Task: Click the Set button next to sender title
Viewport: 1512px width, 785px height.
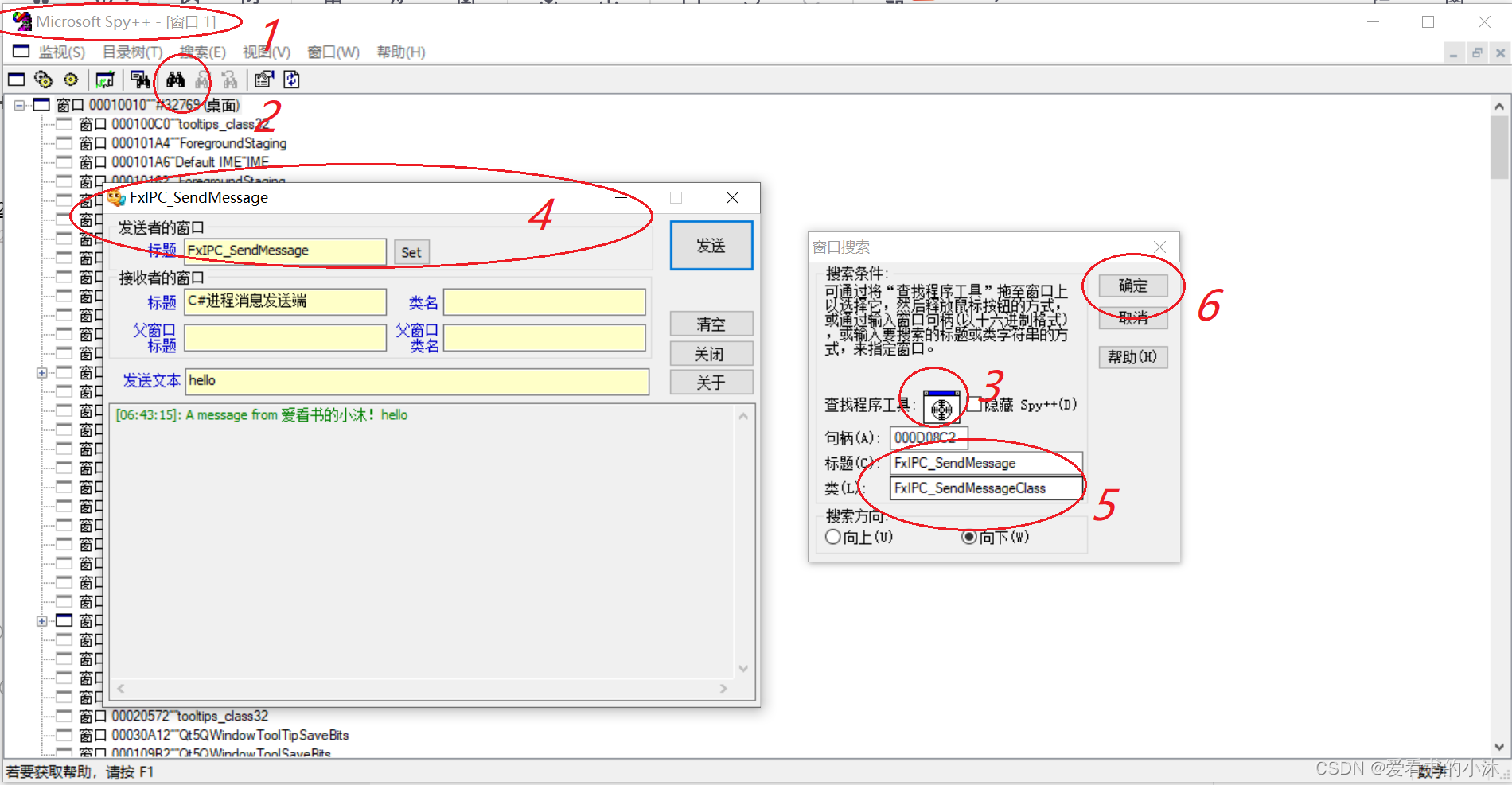Action: pos(411,253)
